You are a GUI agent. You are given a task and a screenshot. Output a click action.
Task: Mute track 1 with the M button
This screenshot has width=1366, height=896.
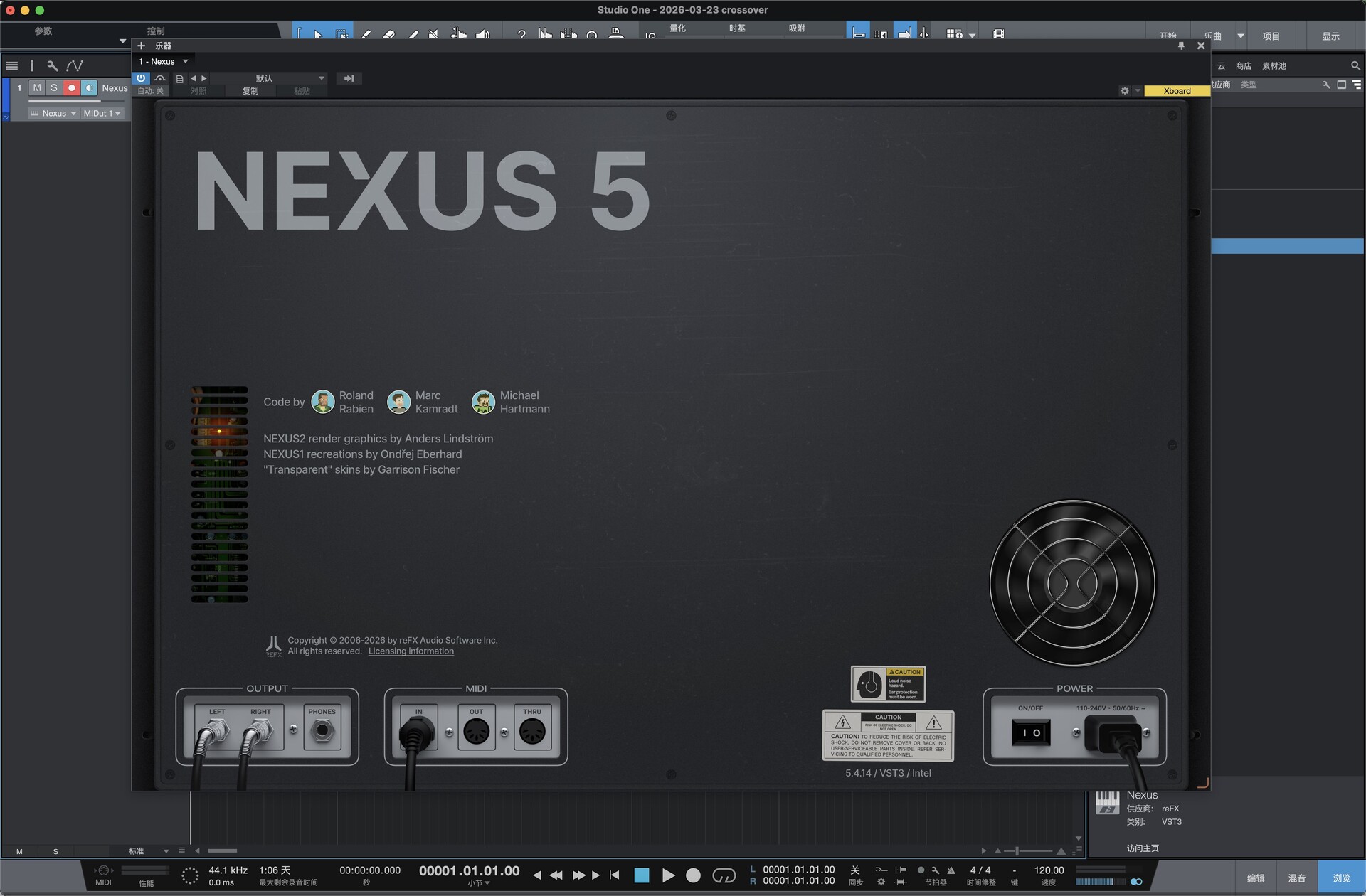(x=37, y=87)
